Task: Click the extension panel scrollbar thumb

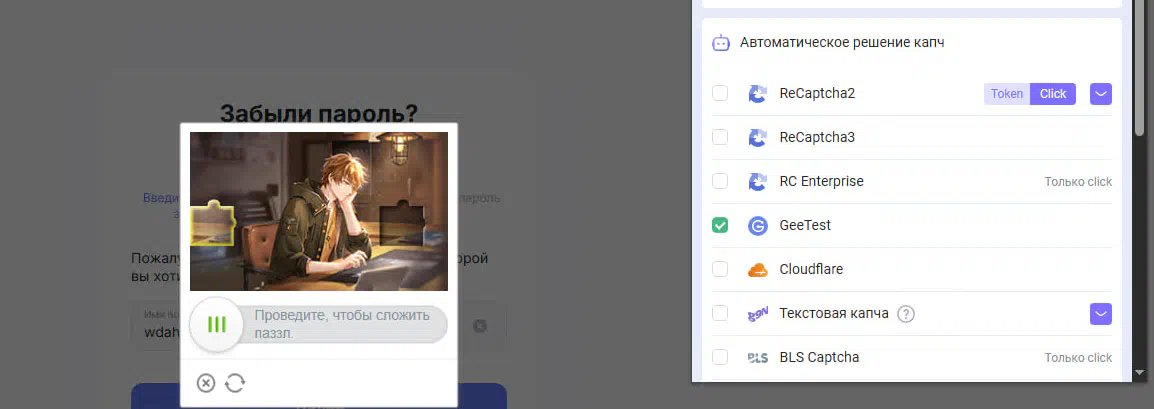Action: click(x=1140, y=68)
